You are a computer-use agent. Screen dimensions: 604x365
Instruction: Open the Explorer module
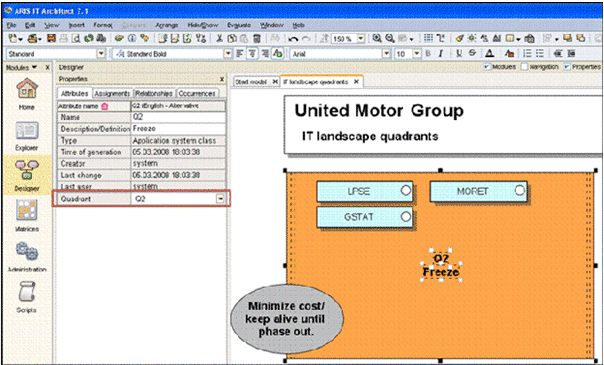click(x=27, y=136)
